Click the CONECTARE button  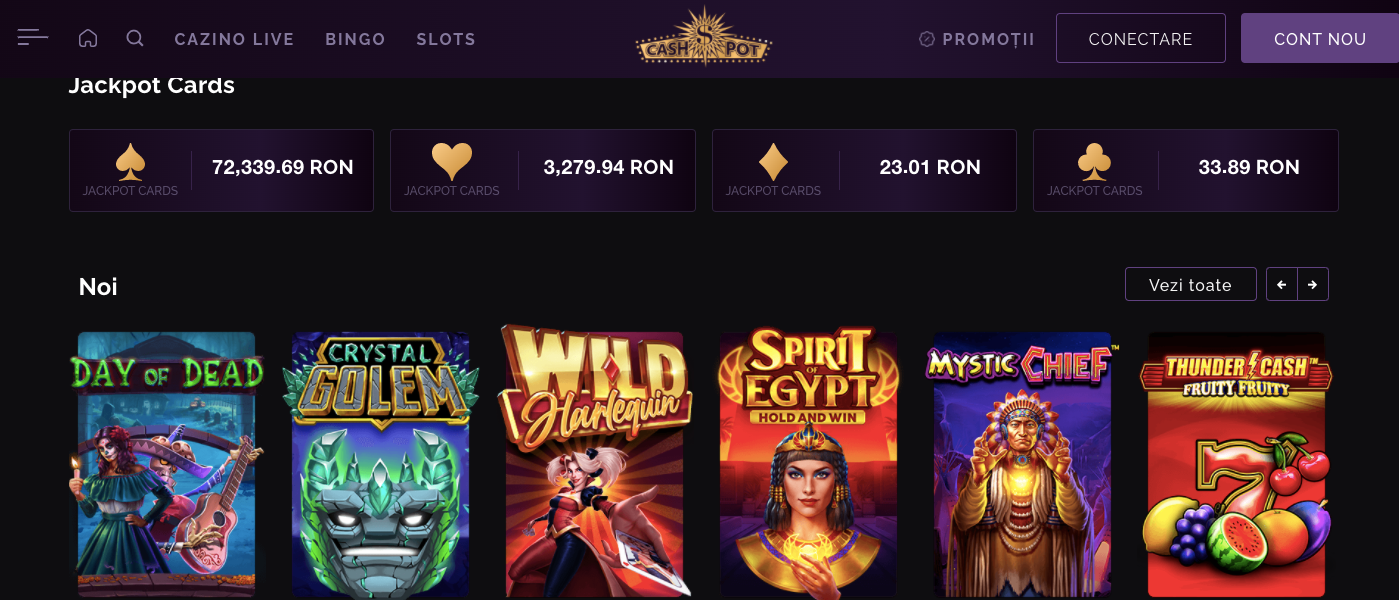click(x=1141, y=38)
